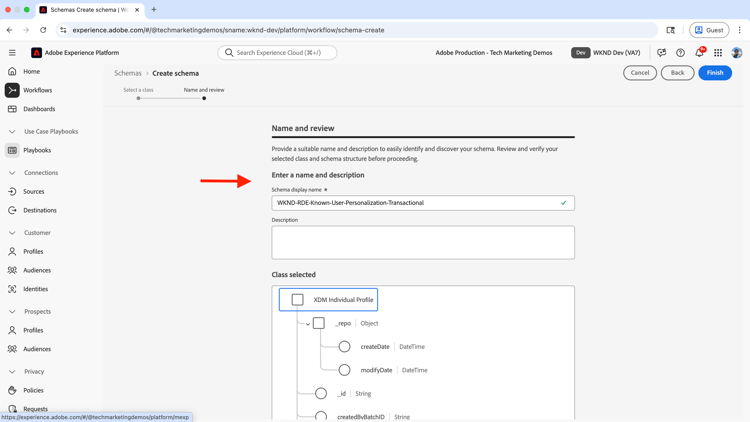Screen dimensions: 750x422
Task: Select the Workflows sidebar icon
Action: pyautogui.click(x=12, y=90)
